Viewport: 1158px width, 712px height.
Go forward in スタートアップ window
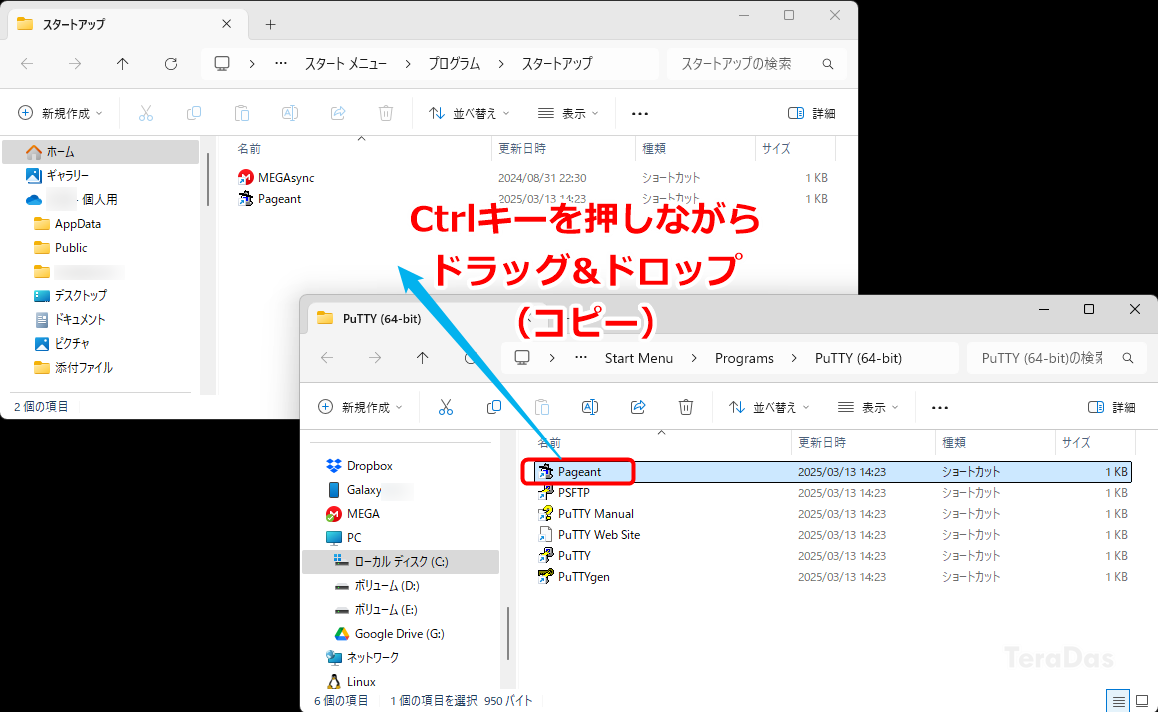click(75, 64)
